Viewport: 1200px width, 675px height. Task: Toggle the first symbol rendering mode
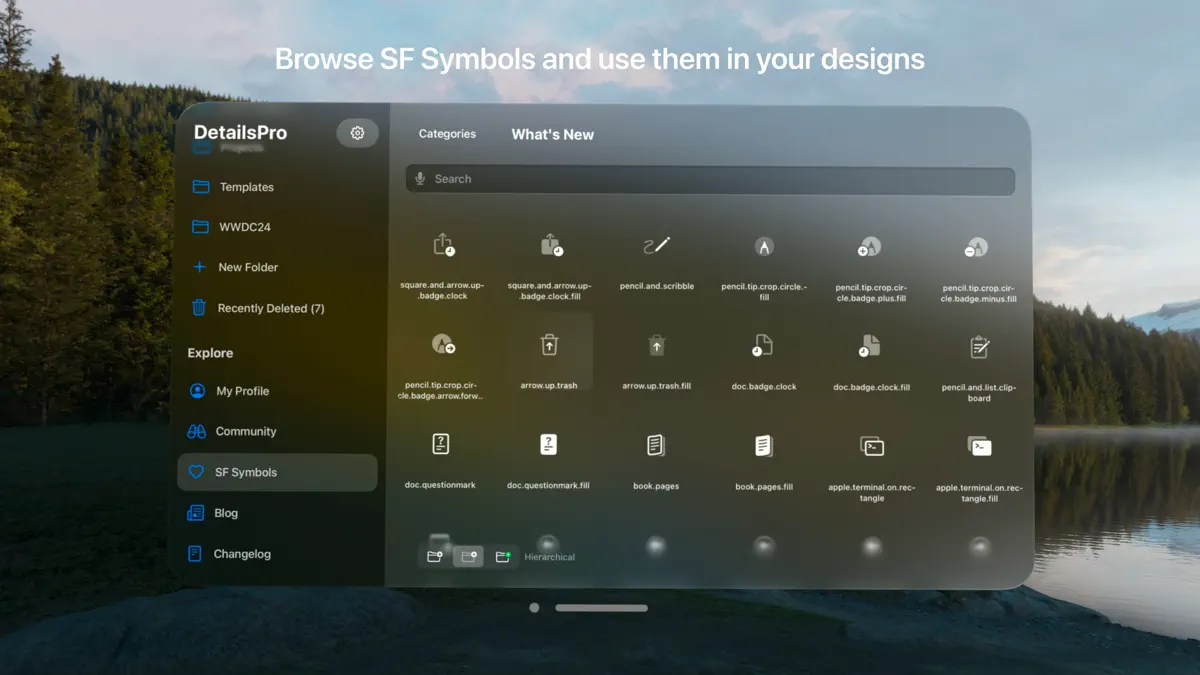coord(434,556)
